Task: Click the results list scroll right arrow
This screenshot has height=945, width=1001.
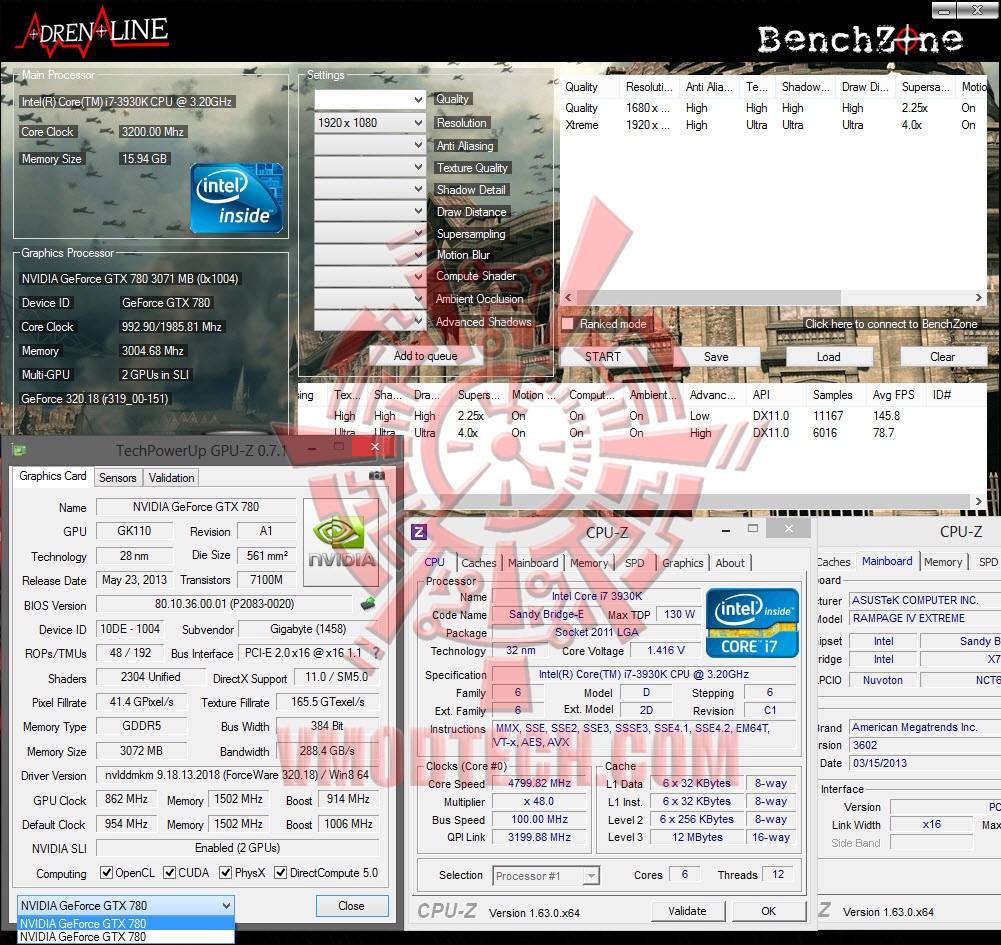Action: click(979, 501)
